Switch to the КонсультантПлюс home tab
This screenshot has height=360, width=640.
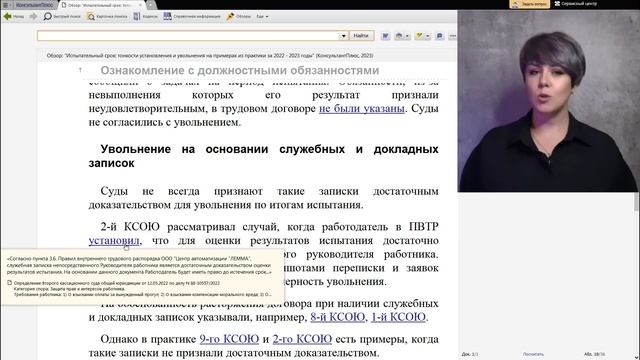click(34, 5)
